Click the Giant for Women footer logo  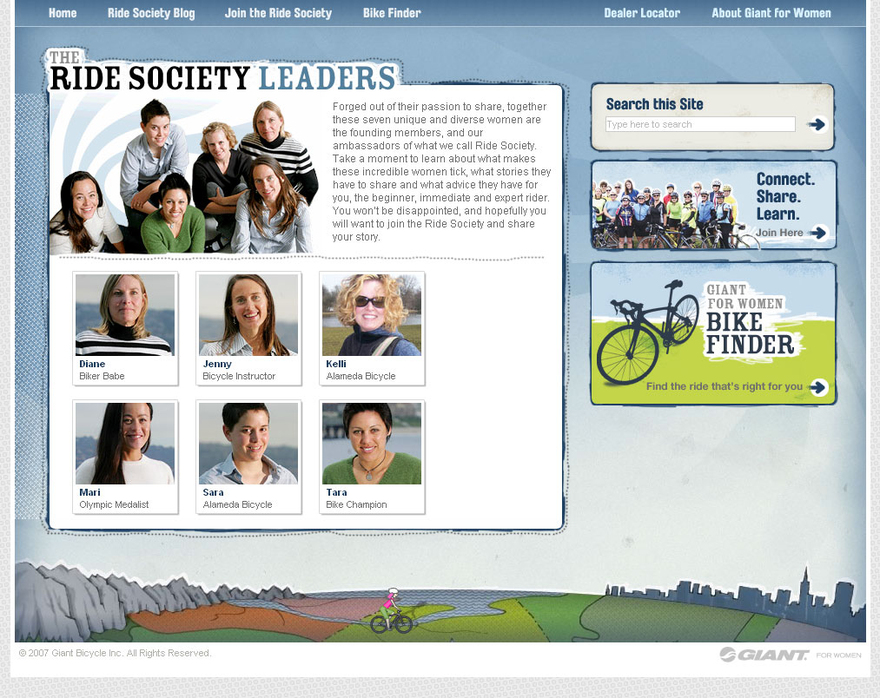790,655
